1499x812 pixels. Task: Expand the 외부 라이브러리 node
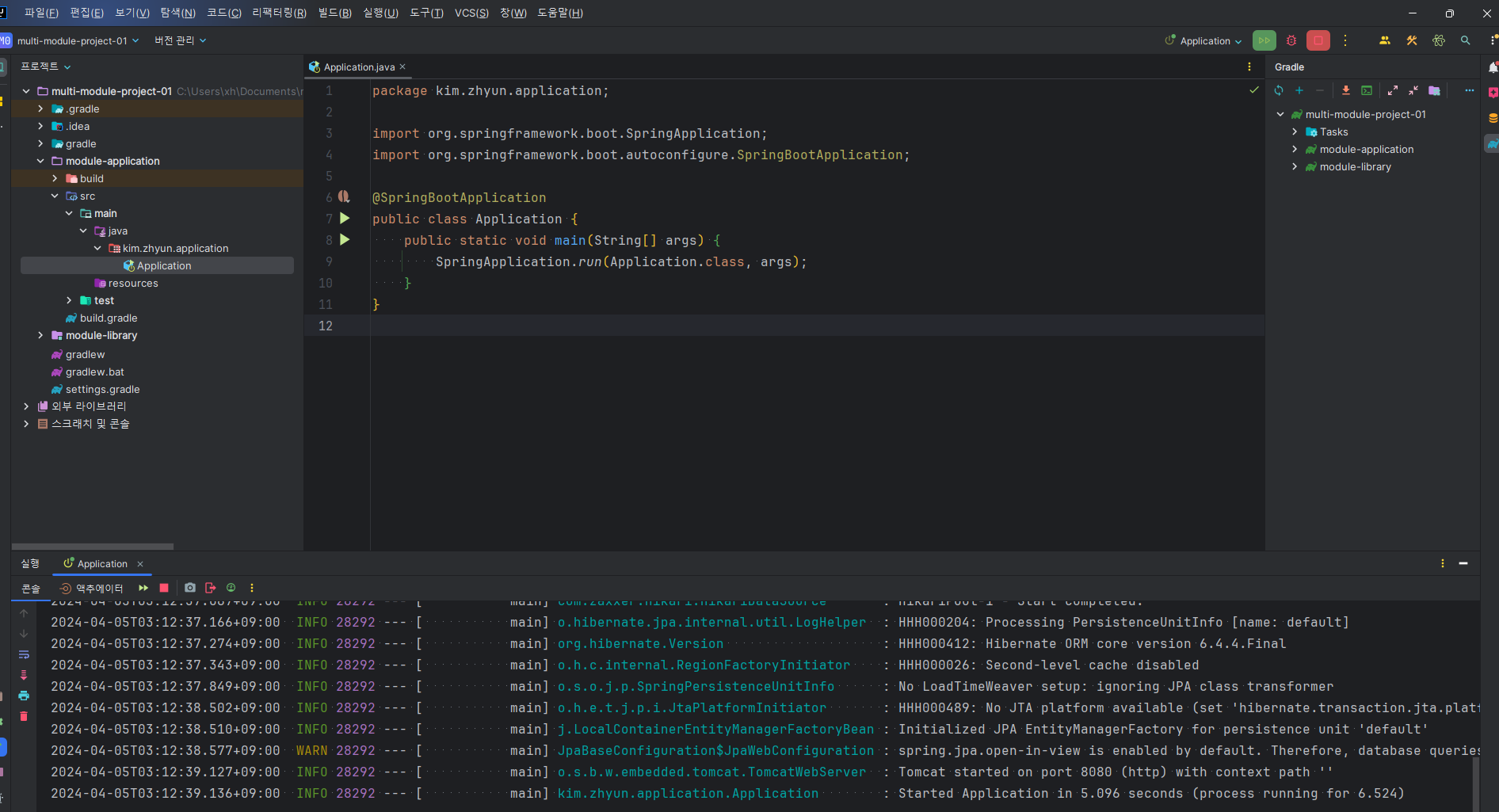(26, 406)
